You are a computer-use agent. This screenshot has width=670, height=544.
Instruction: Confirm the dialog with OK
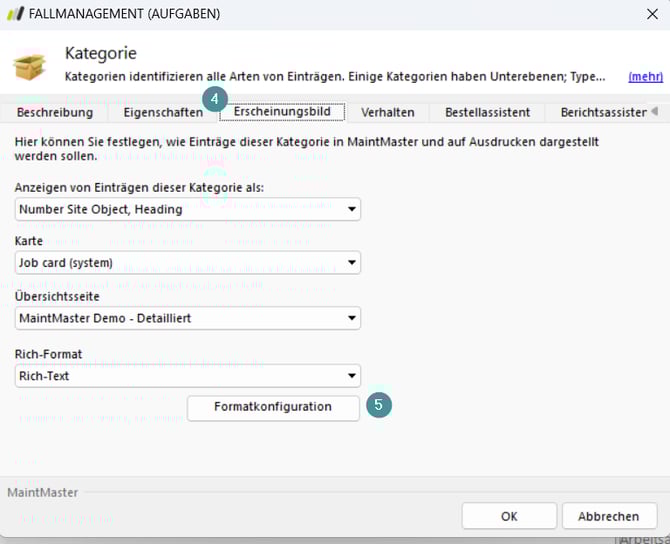[508, 516]
